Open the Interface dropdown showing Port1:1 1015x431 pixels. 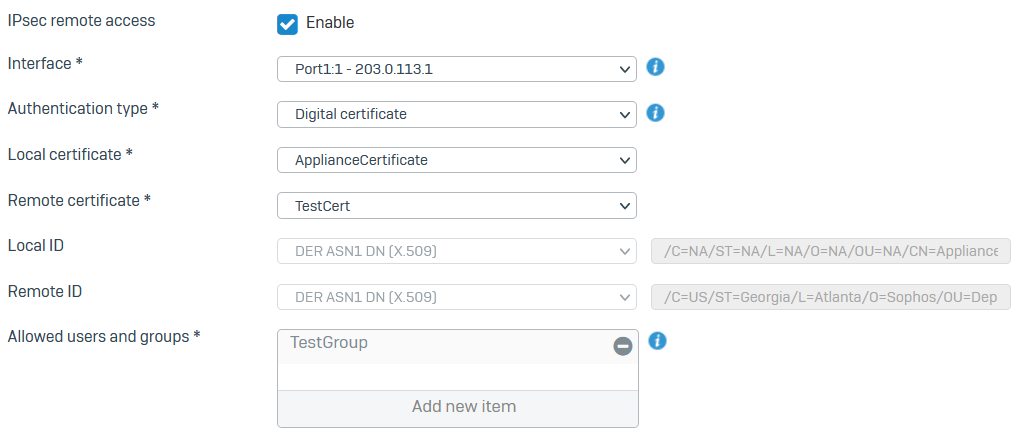(456, 69)
